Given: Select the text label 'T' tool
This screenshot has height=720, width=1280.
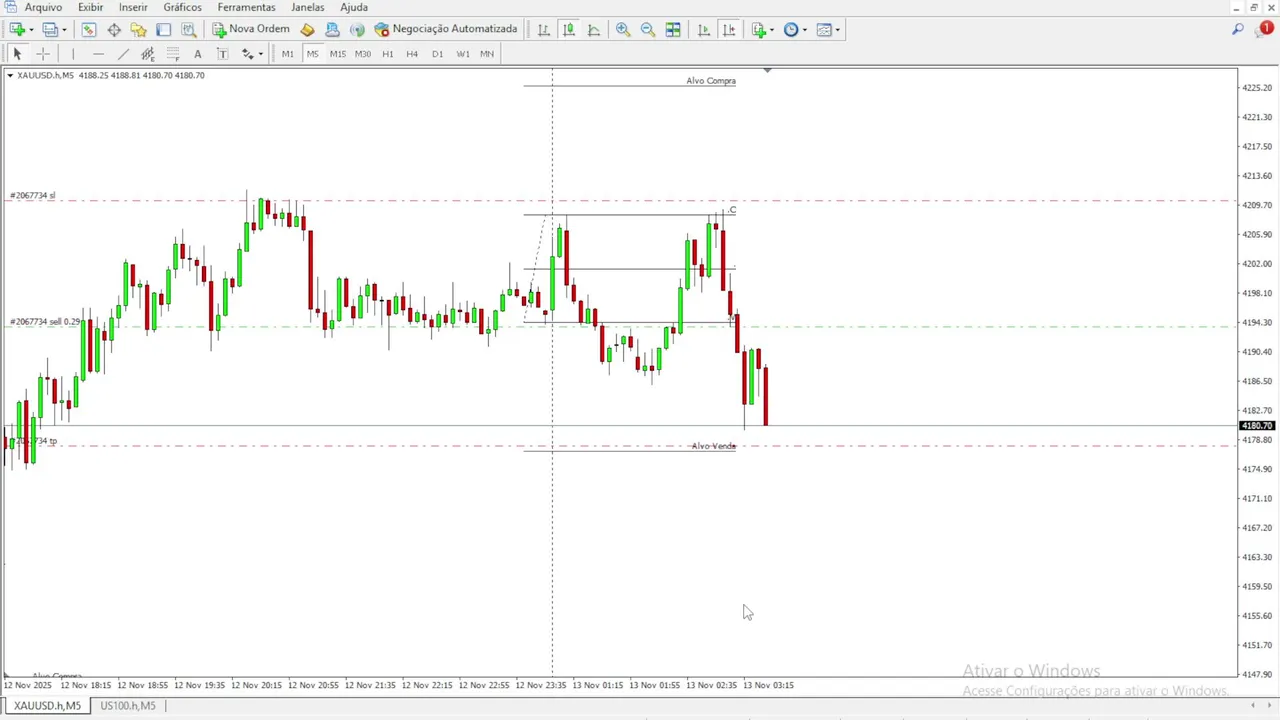Looking at the screenshot, I should (222, 54).
